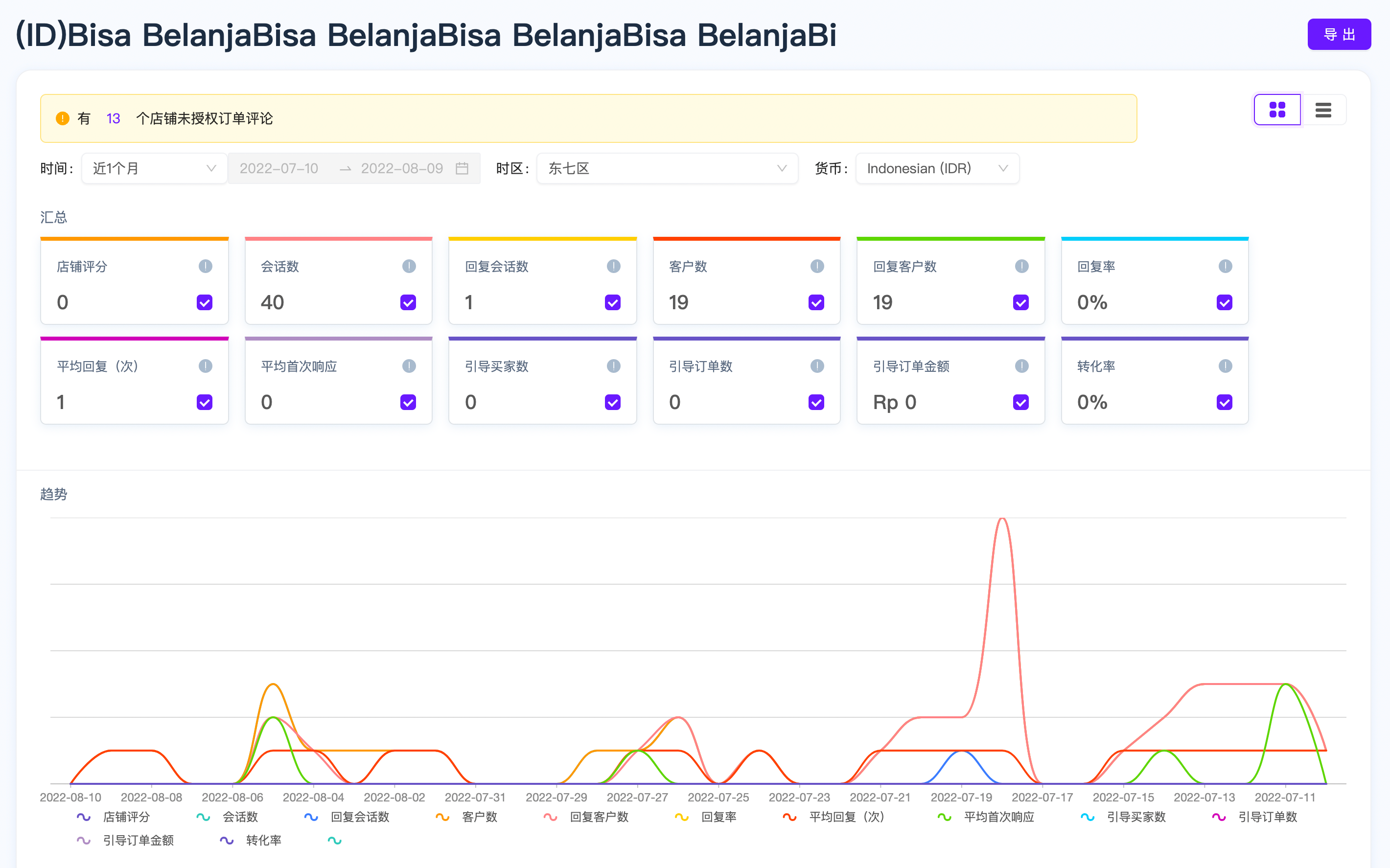Toggle 引导买家数 series in chart legend
This screenshot has width=1390, height=868.
click(x=1122, y=817)
